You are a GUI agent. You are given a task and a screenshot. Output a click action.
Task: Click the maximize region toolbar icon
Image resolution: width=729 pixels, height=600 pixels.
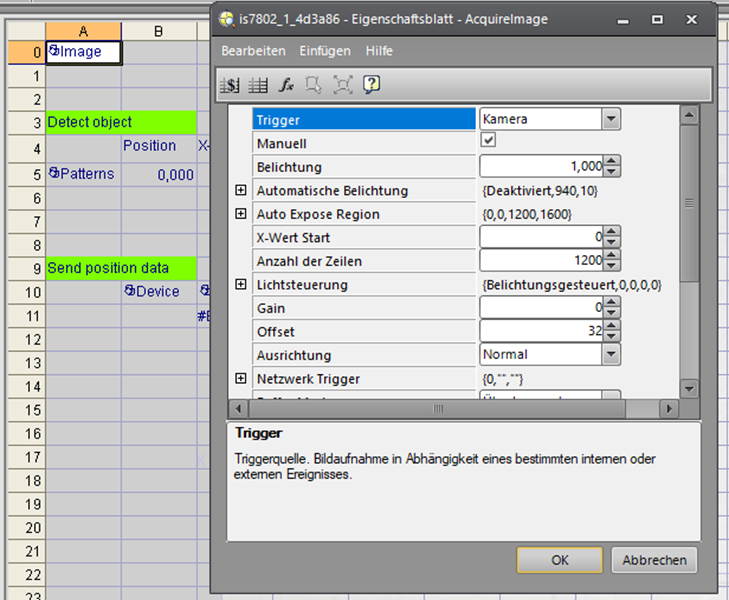point(342,85)
